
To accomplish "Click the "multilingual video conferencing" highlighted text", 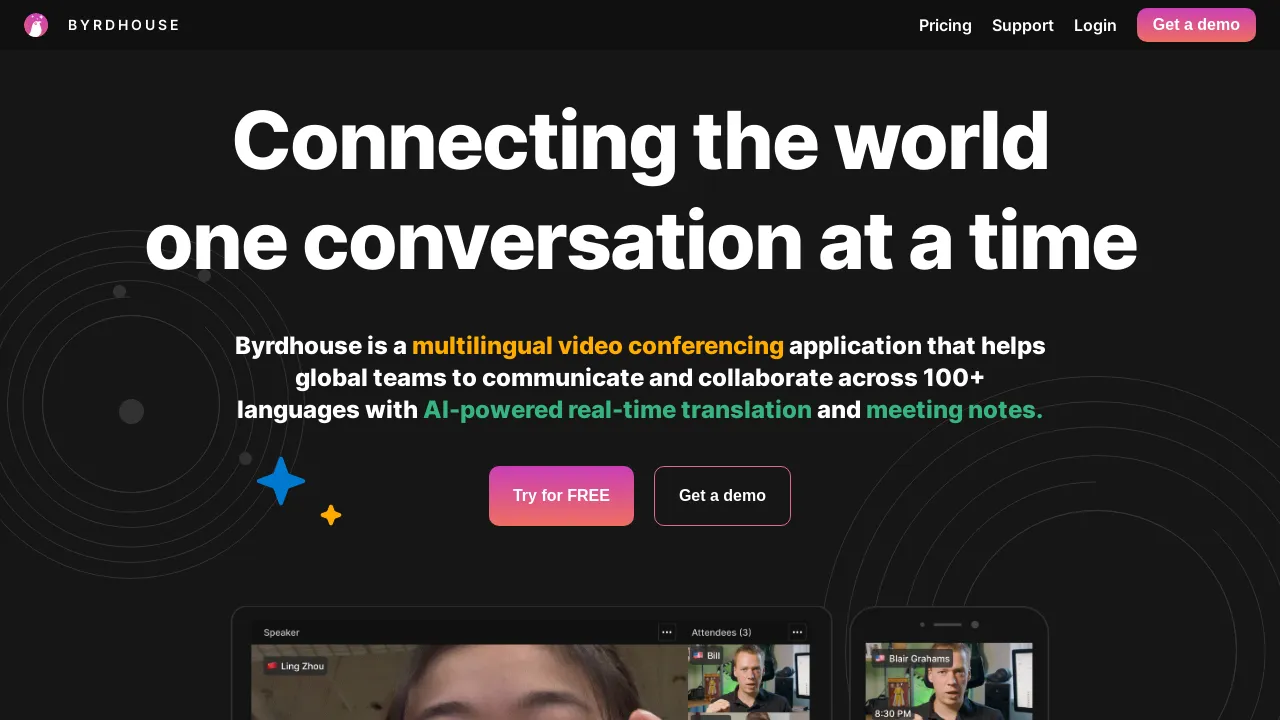I will click(x=598, y=346).
